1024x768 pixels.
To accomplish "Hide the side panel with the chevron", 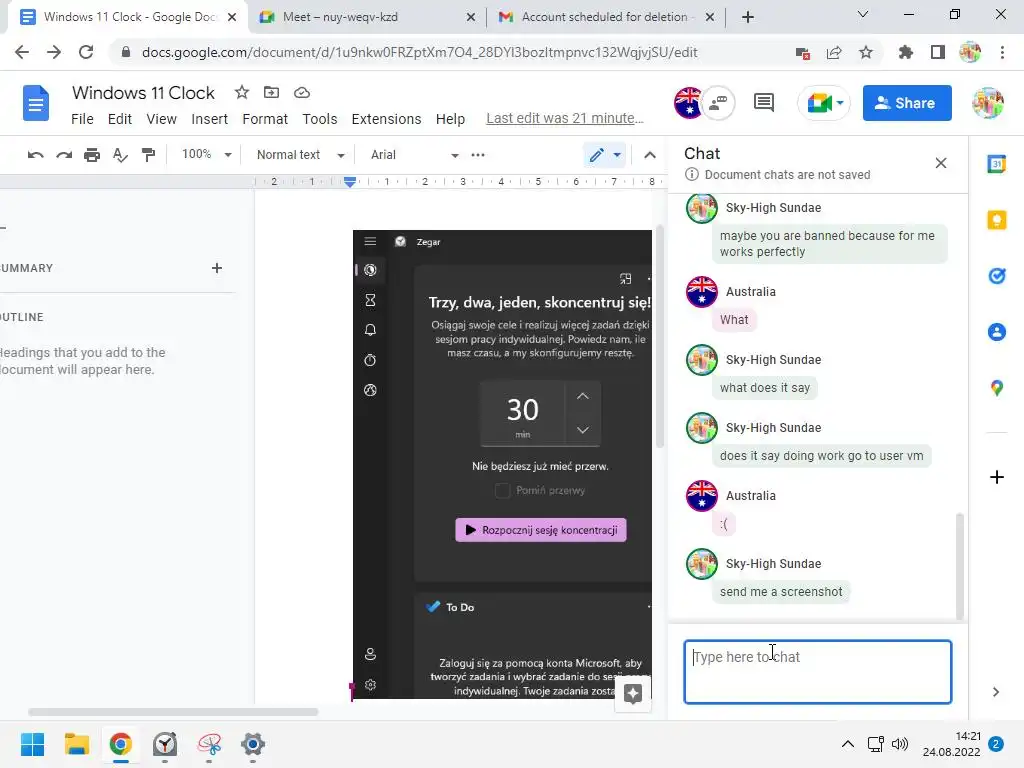I will point(996,692).
